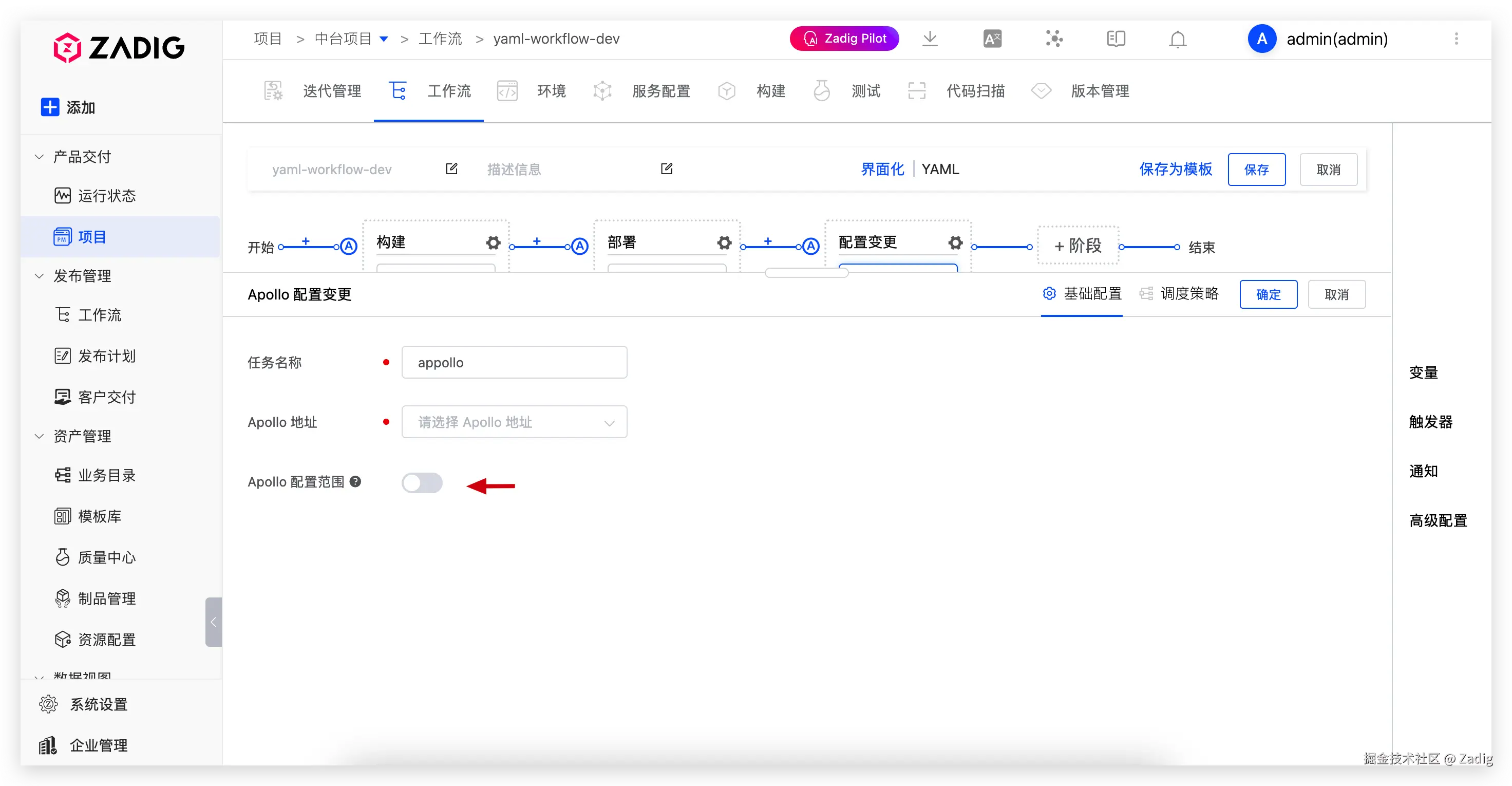The width and height of the screenshot is (1512, 786).
Task: Click the help icon beside Apollo 配置范围
Action: (355, 481)
